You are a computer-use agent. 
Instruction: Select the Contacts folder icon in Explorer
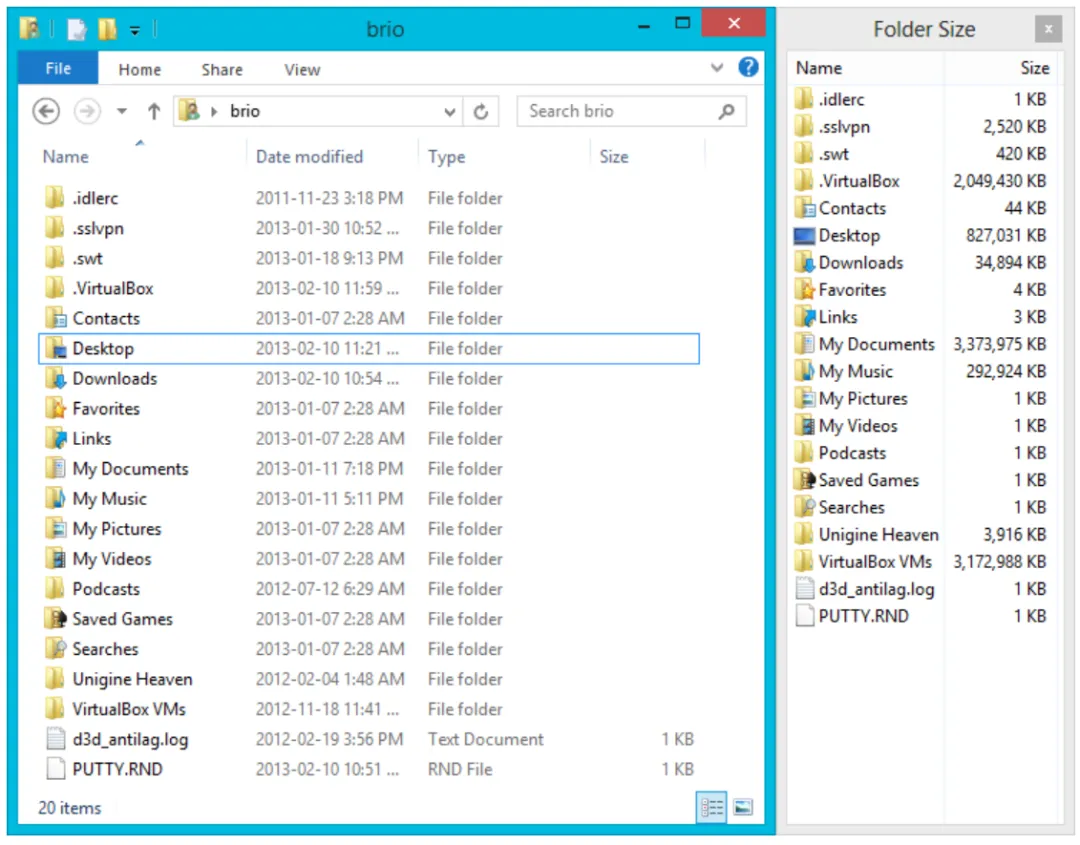[x=55, y=318]
